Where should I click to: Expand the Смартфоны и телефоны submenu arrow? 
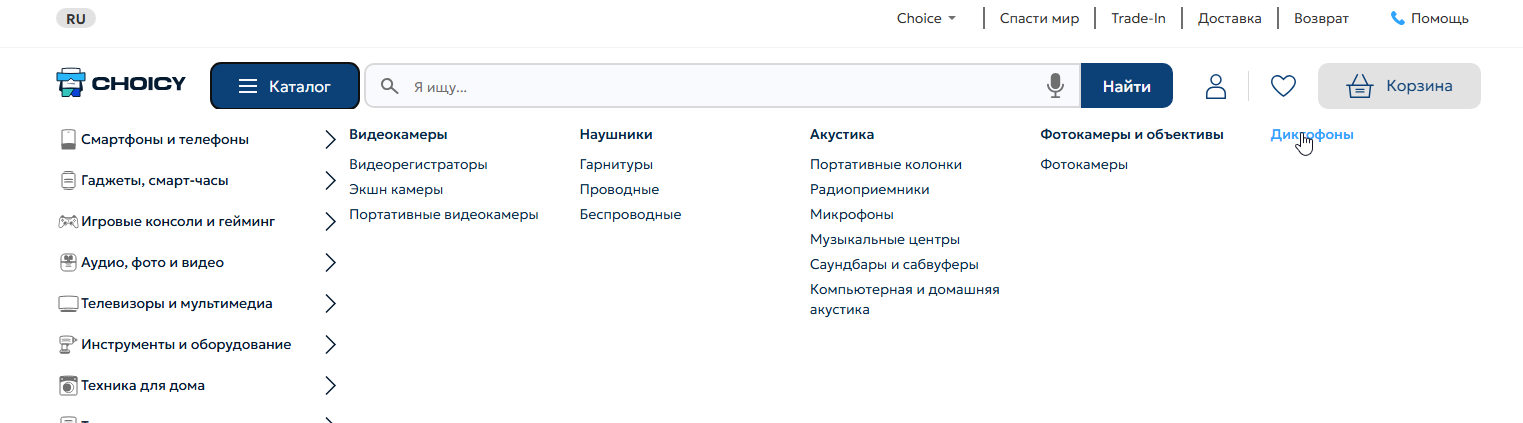(331, 140)
